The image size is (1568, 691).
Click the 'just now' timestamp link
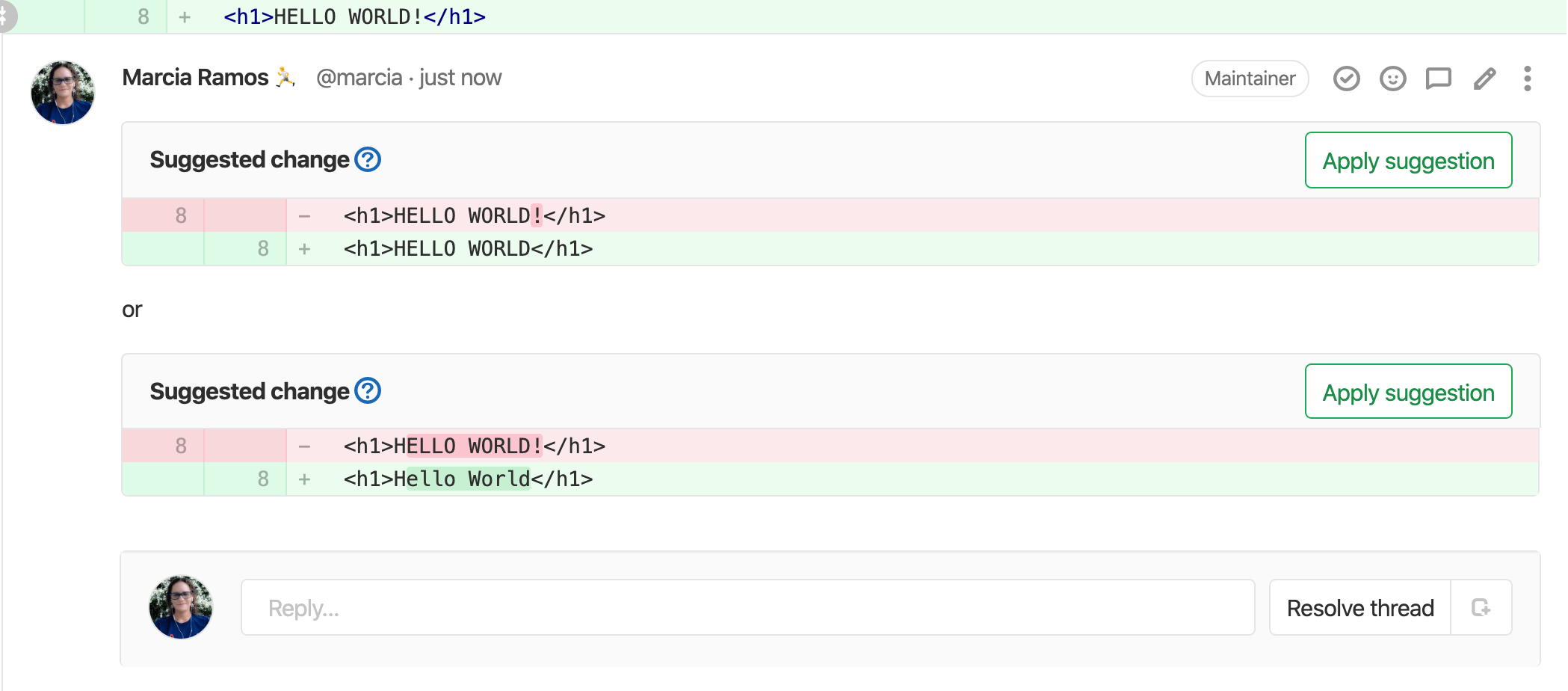[x=460, y=78]
